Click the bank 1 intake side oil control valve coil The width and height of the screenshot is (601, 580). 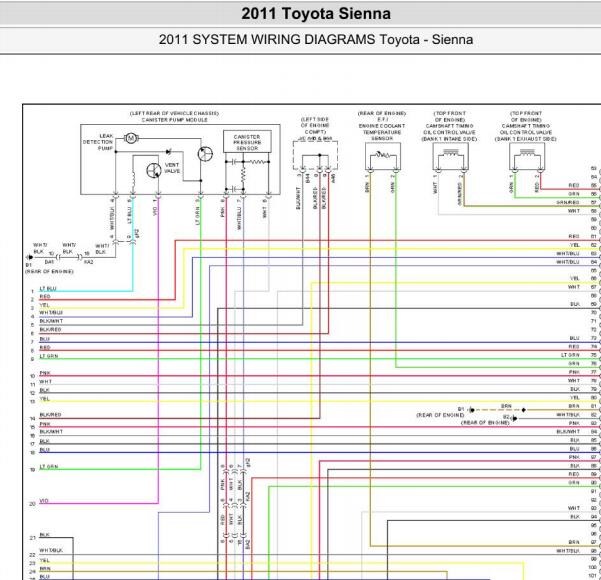click(450, 153)
